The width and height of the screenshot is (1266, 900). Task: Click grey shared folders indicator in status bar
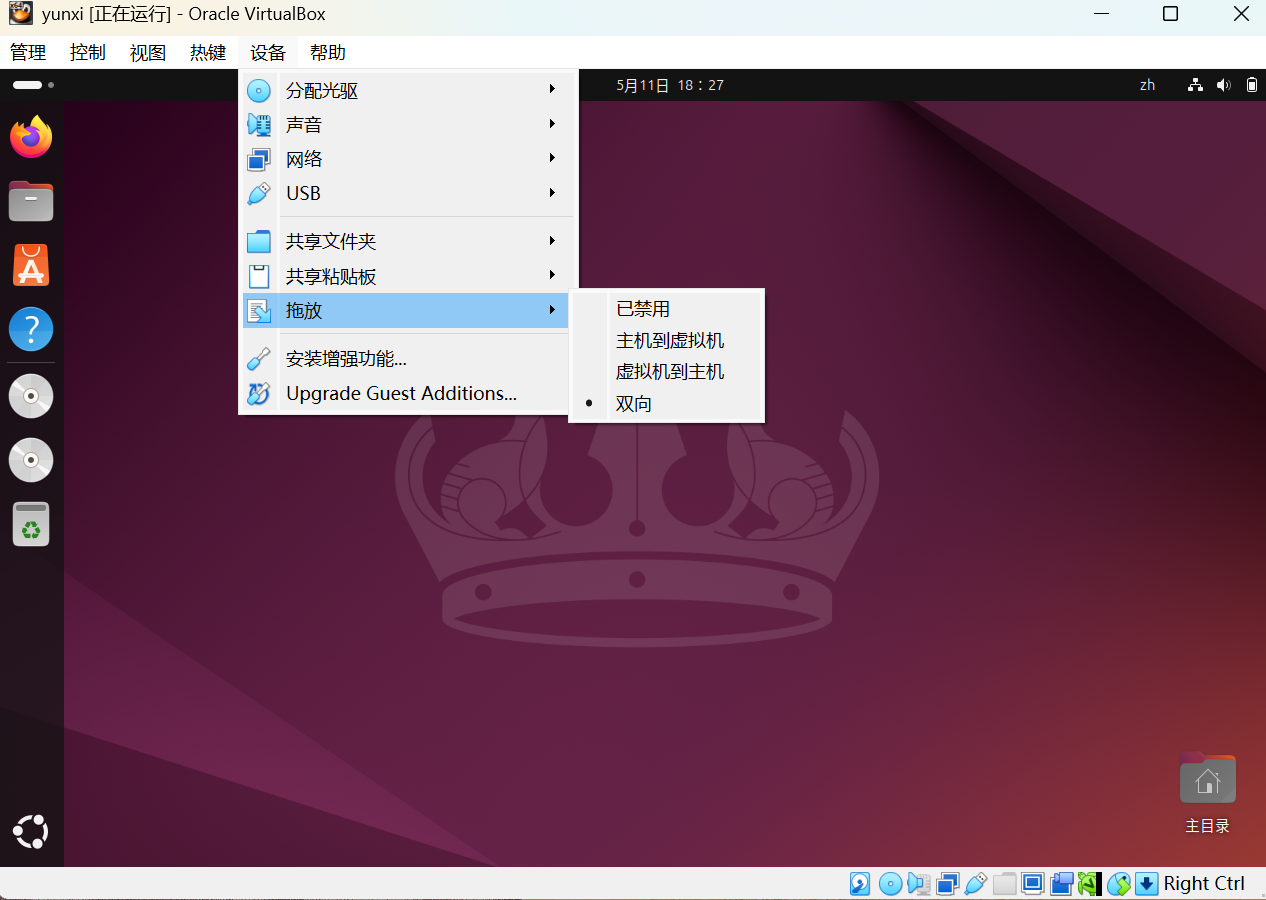1004,884
